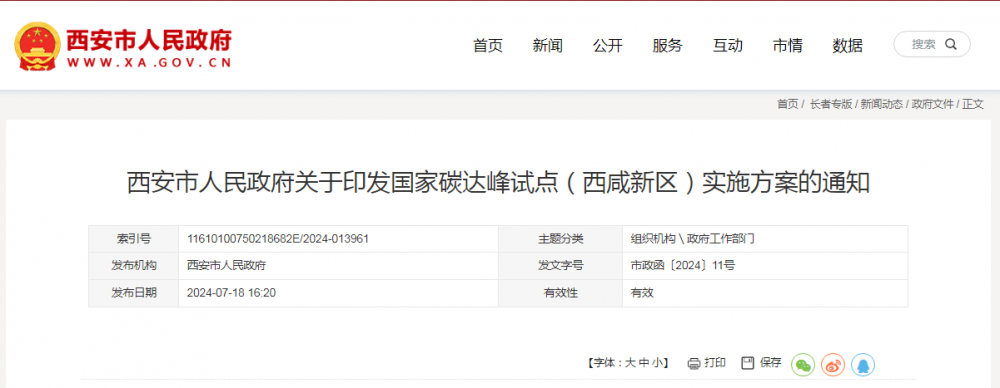Share via the blue QQ icon

[863, 364]
